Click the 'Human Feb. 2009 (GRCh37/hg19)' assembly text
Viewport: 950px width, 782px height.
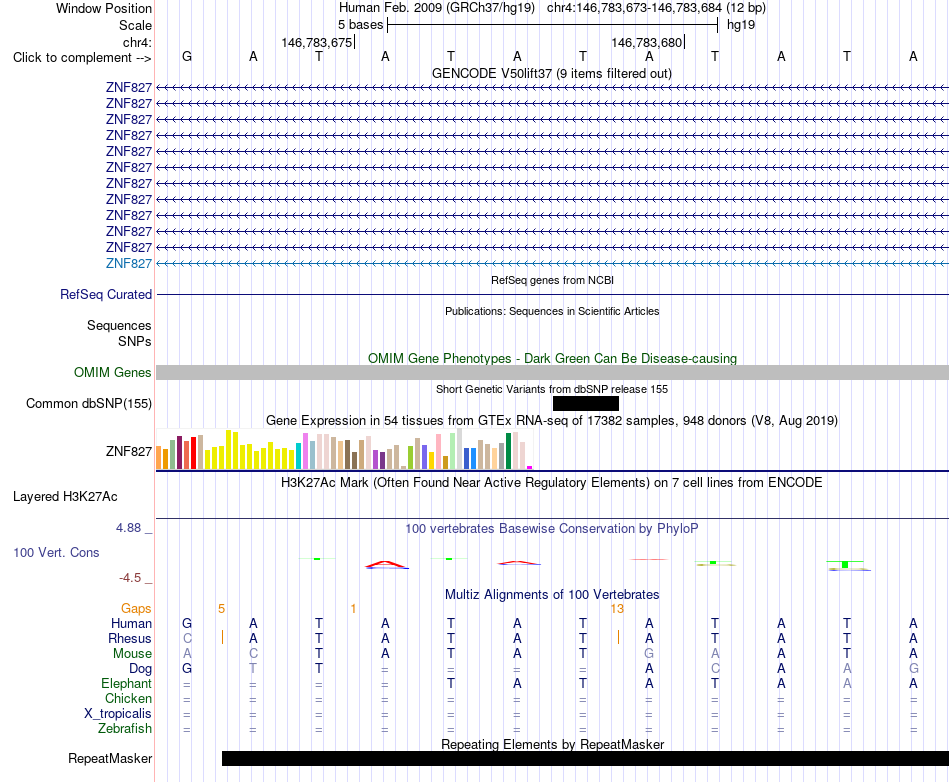(437, 8)
